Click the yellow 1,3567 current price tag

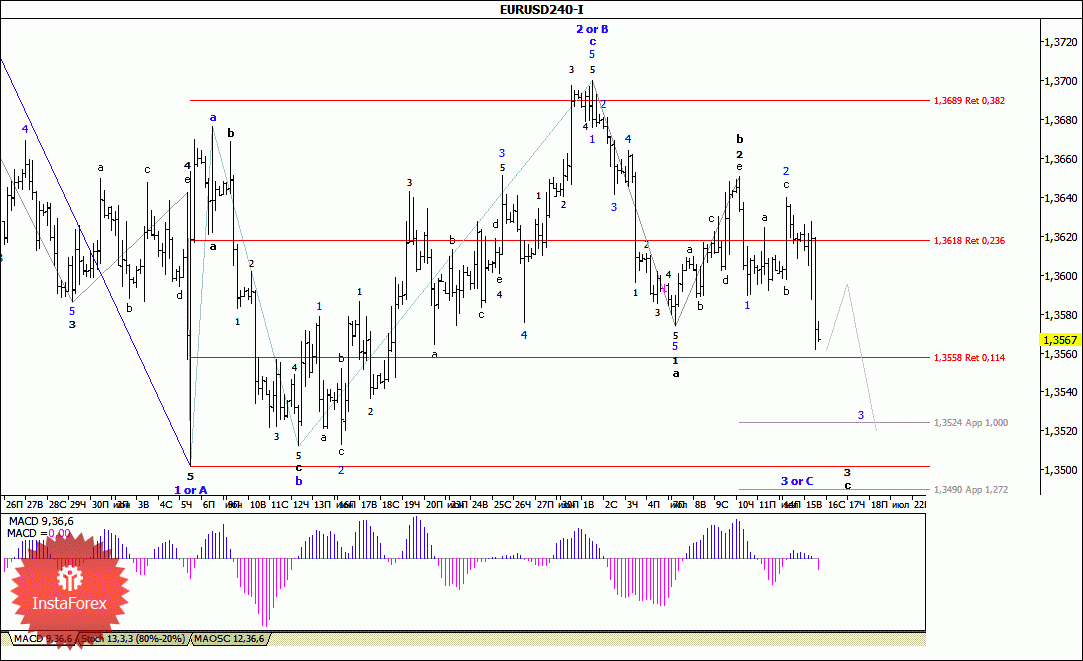tap(1060, 340)
